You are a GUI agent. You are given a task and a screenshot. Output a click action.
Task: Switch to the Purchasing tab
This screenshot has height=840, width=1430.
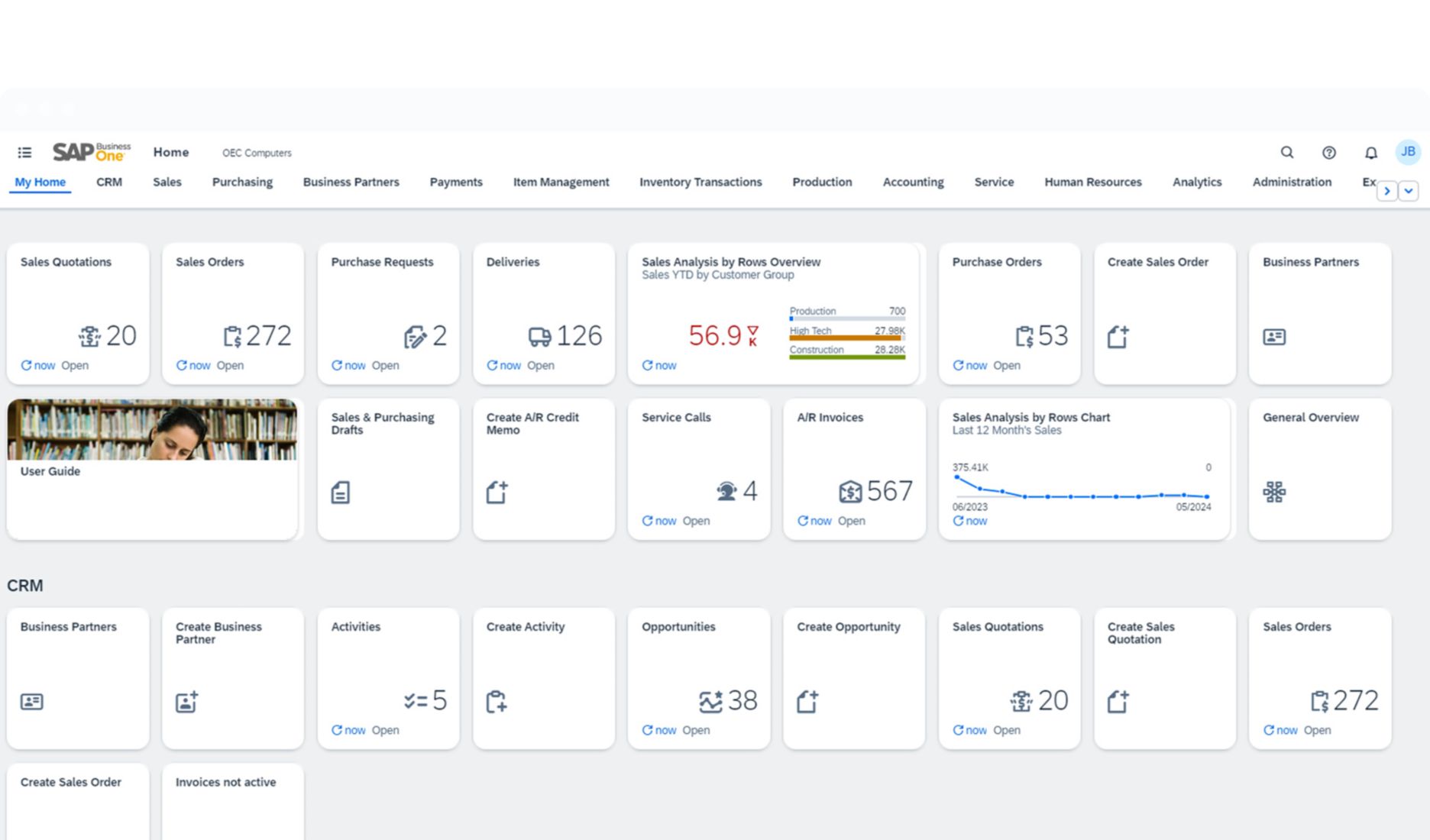click(x=242, y=182)
